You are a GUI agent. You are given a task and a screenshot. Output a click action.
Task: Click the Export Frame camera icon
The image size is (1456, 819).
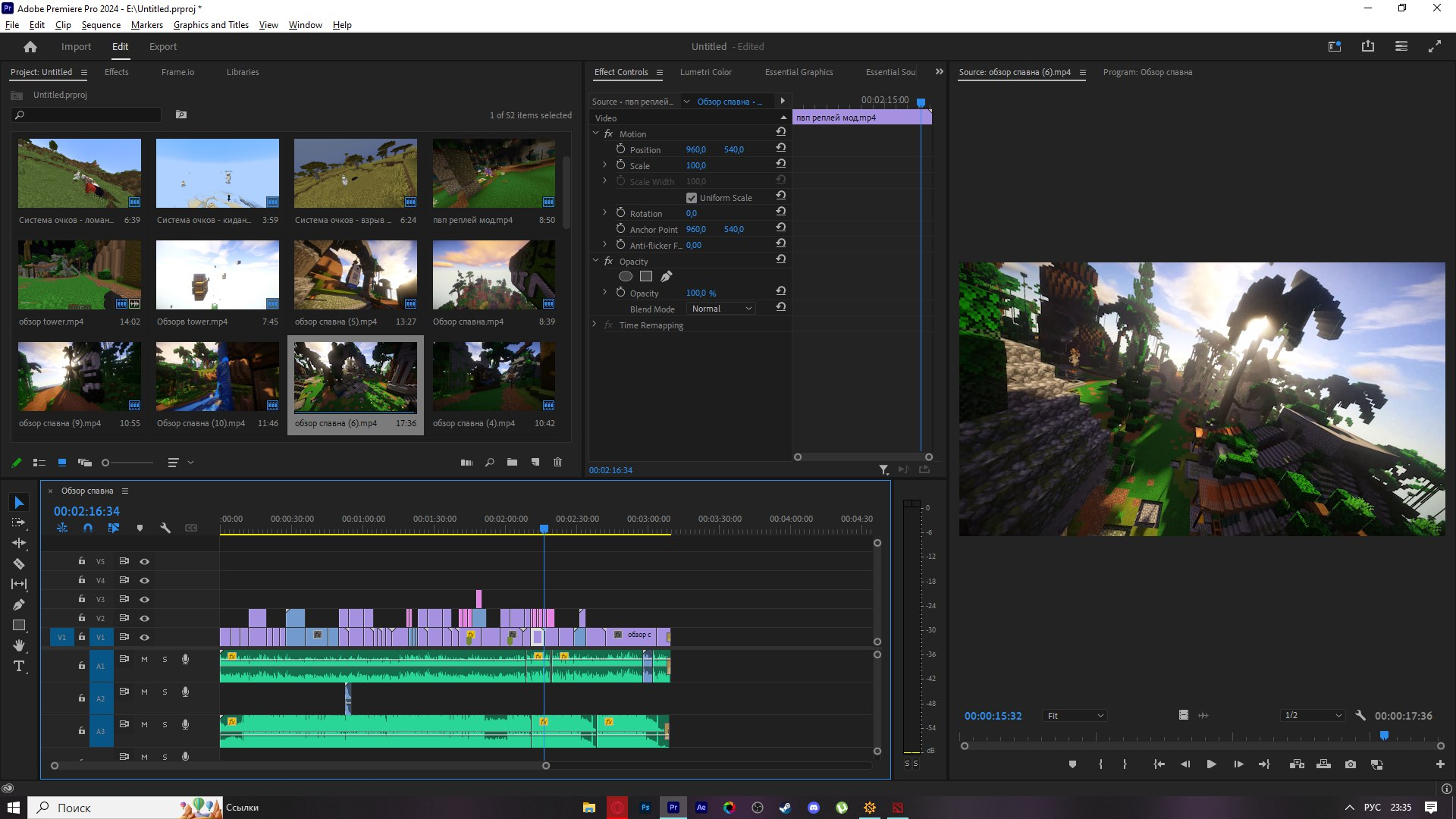tap(1351, 764)
